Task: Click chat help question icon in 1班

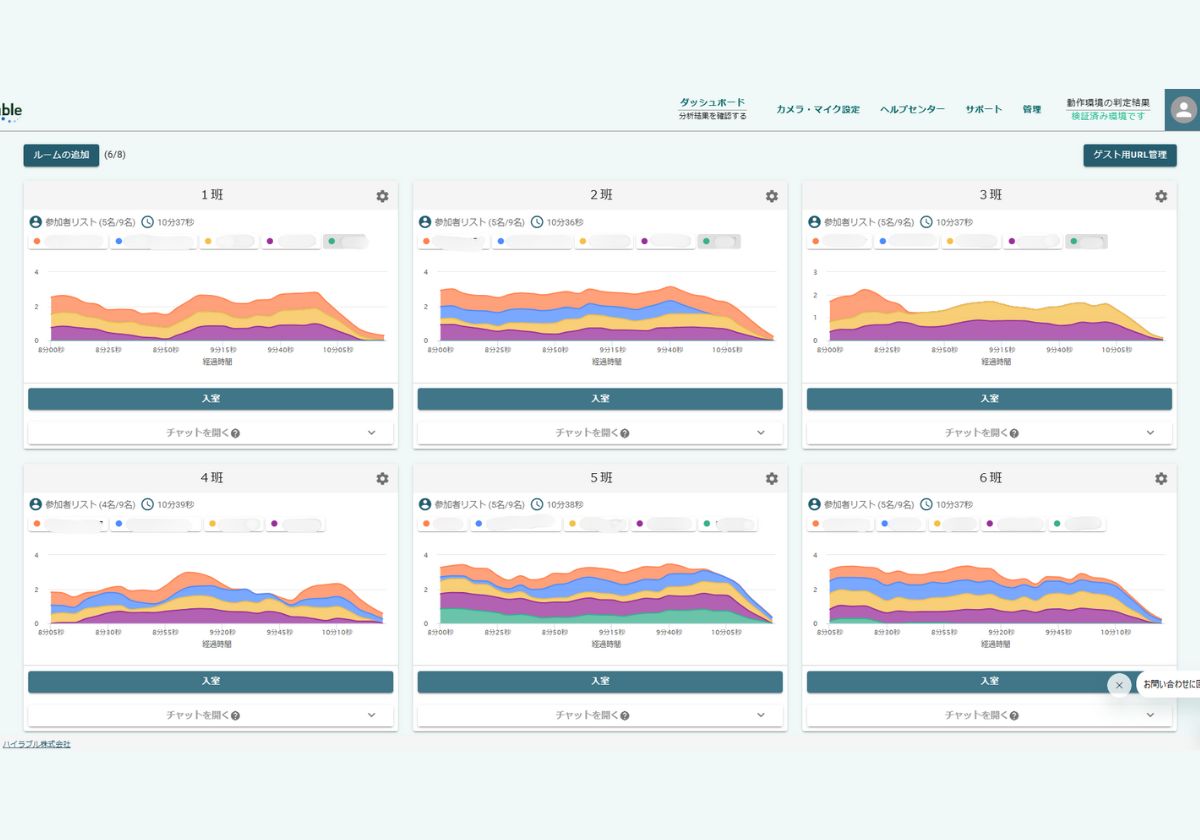Action: [x=235, y=434]
